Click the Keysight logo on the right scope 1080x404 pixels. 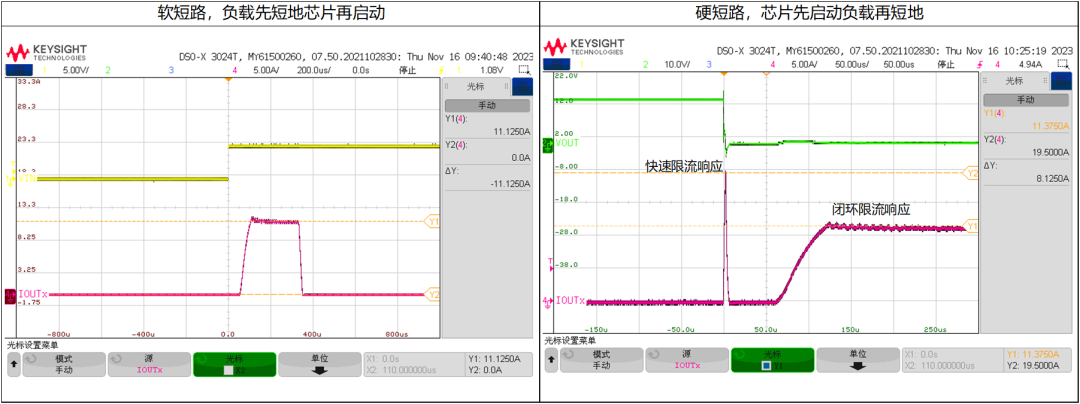tap(583, 47)
